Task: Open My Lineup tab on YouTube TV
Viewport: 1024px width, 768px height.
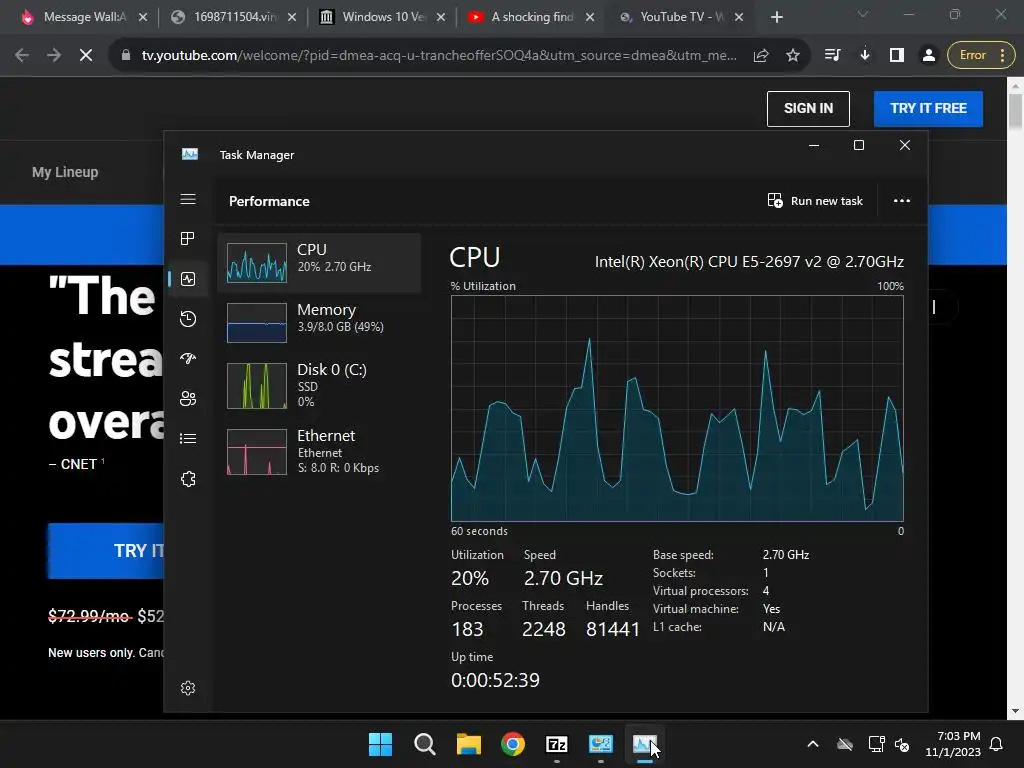Action: click(65, 172)
